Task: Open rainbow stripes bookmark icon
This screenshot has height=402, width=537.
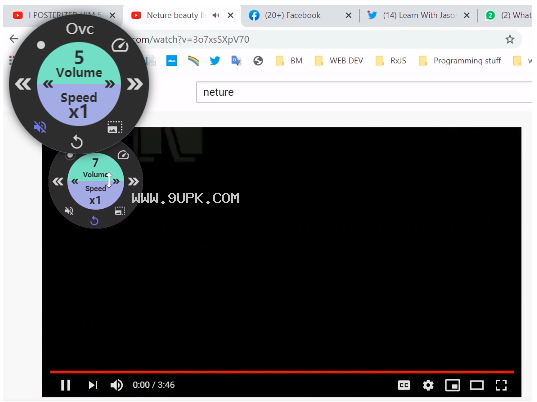Action: (x=193, y=61)
